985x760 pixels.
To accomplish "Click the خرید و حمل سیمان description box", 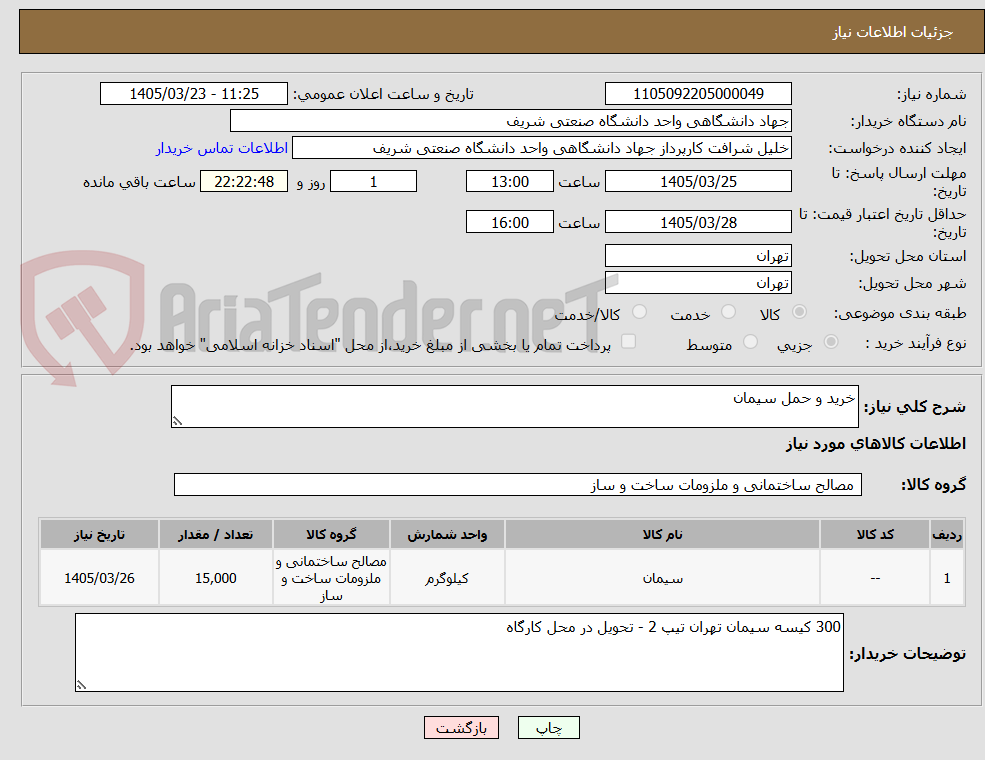I will (514, 406).
